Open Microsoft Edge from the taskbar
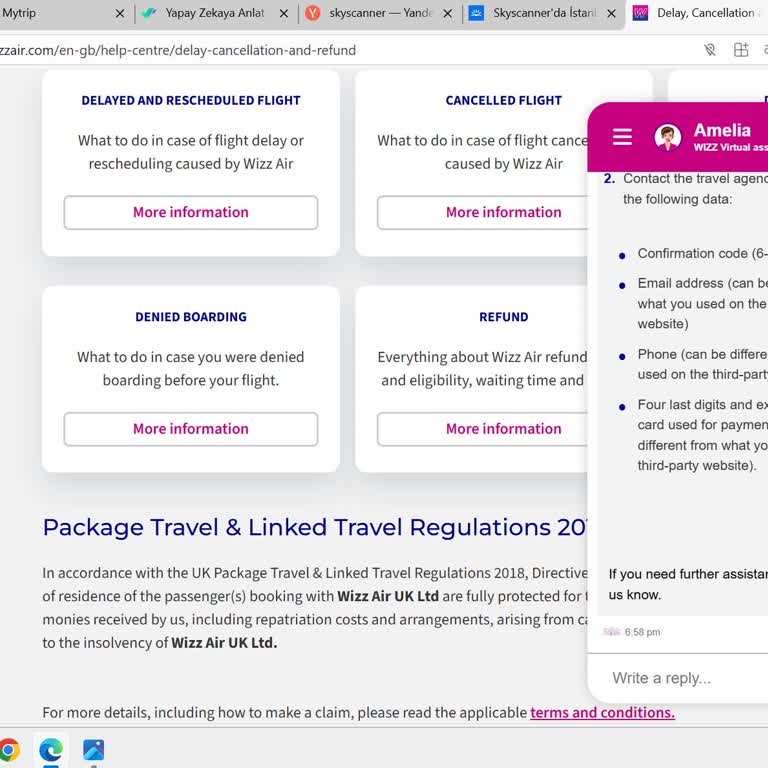This screenshot has height=768, width=768. [51, 750]
